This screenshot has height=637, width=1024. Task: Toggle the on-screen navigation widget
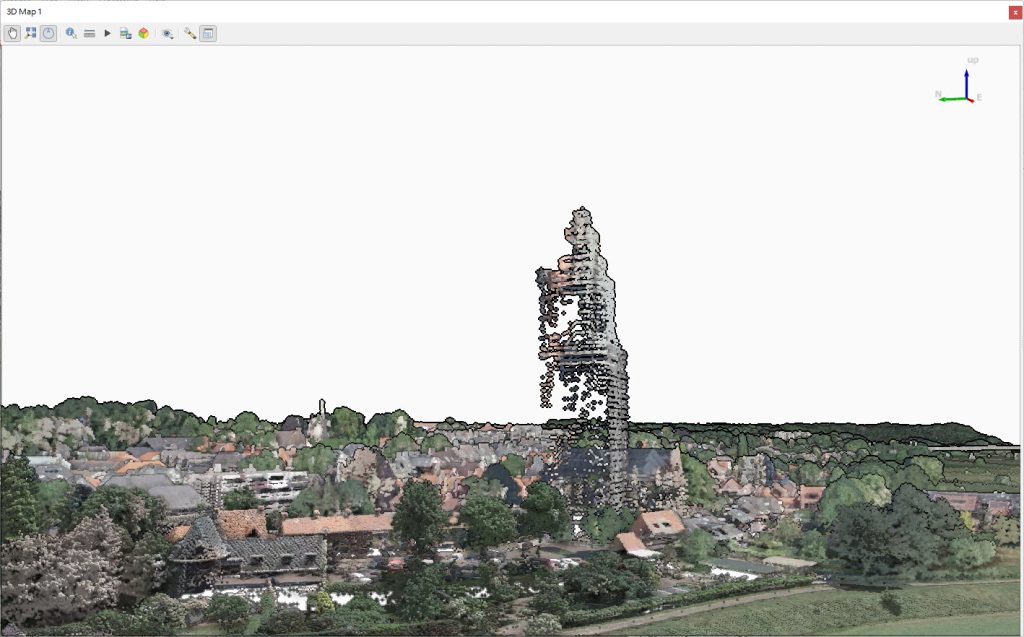[48, 33]
